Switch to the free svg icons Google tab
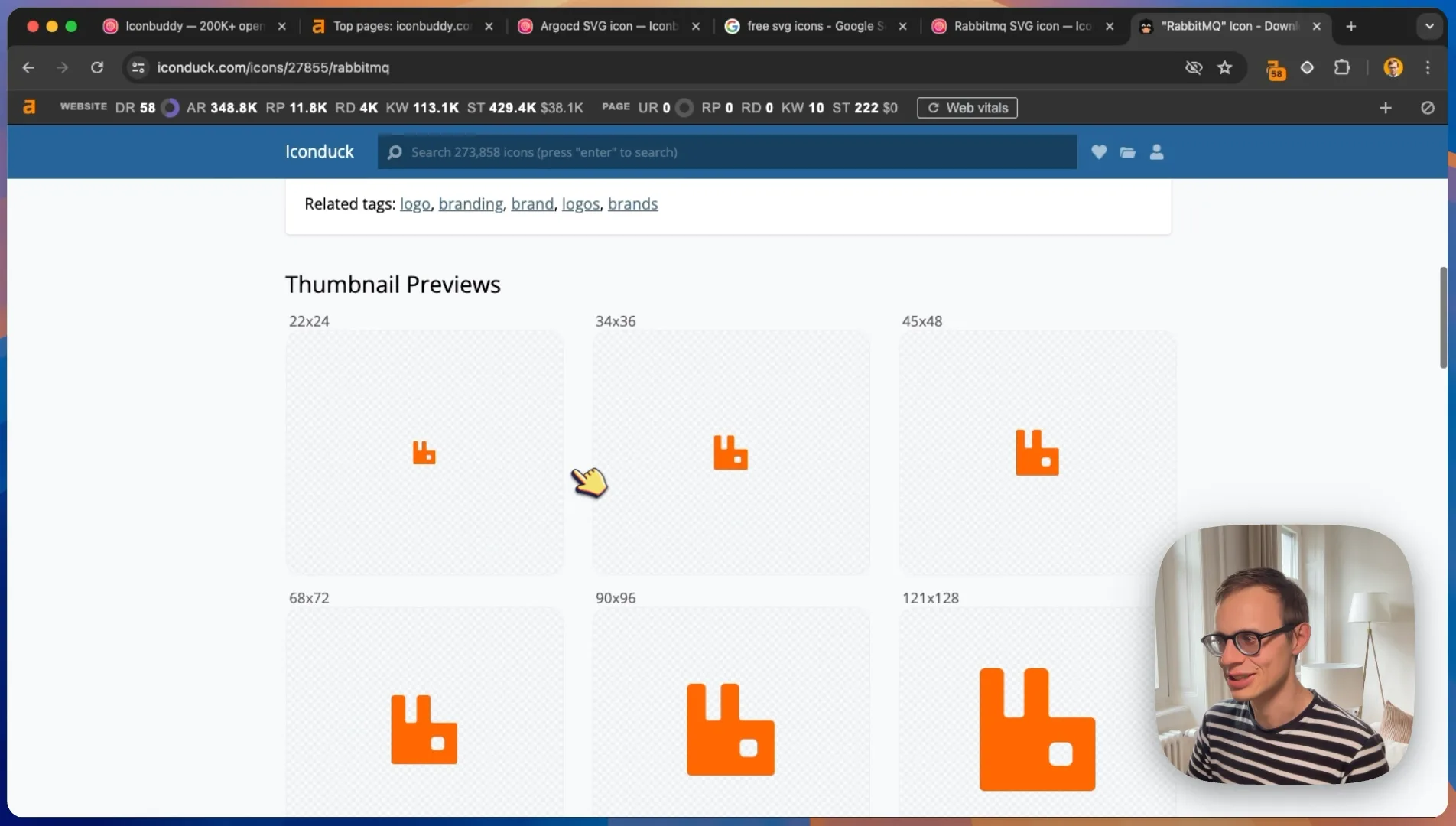Viewport: 1456px width, 826px height. point(815,26)
